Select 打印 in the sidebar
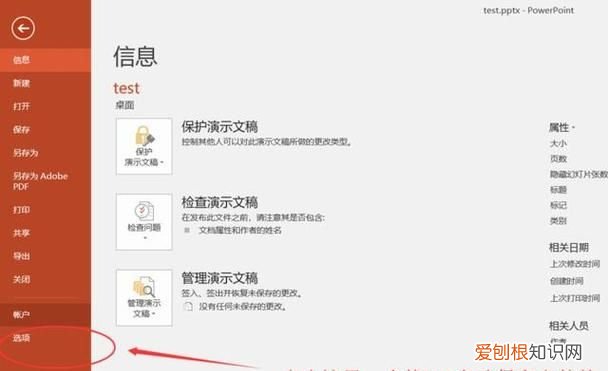 pyautogui.click(x=45, y=210)
